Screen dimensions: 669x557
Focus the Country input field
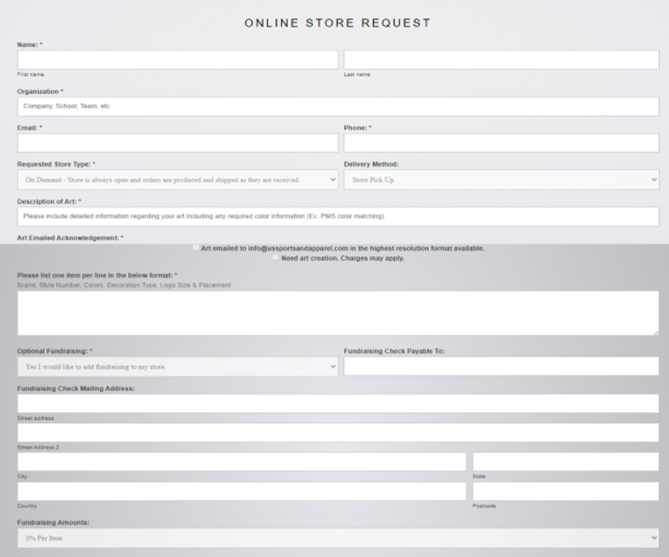pos(241,491)
